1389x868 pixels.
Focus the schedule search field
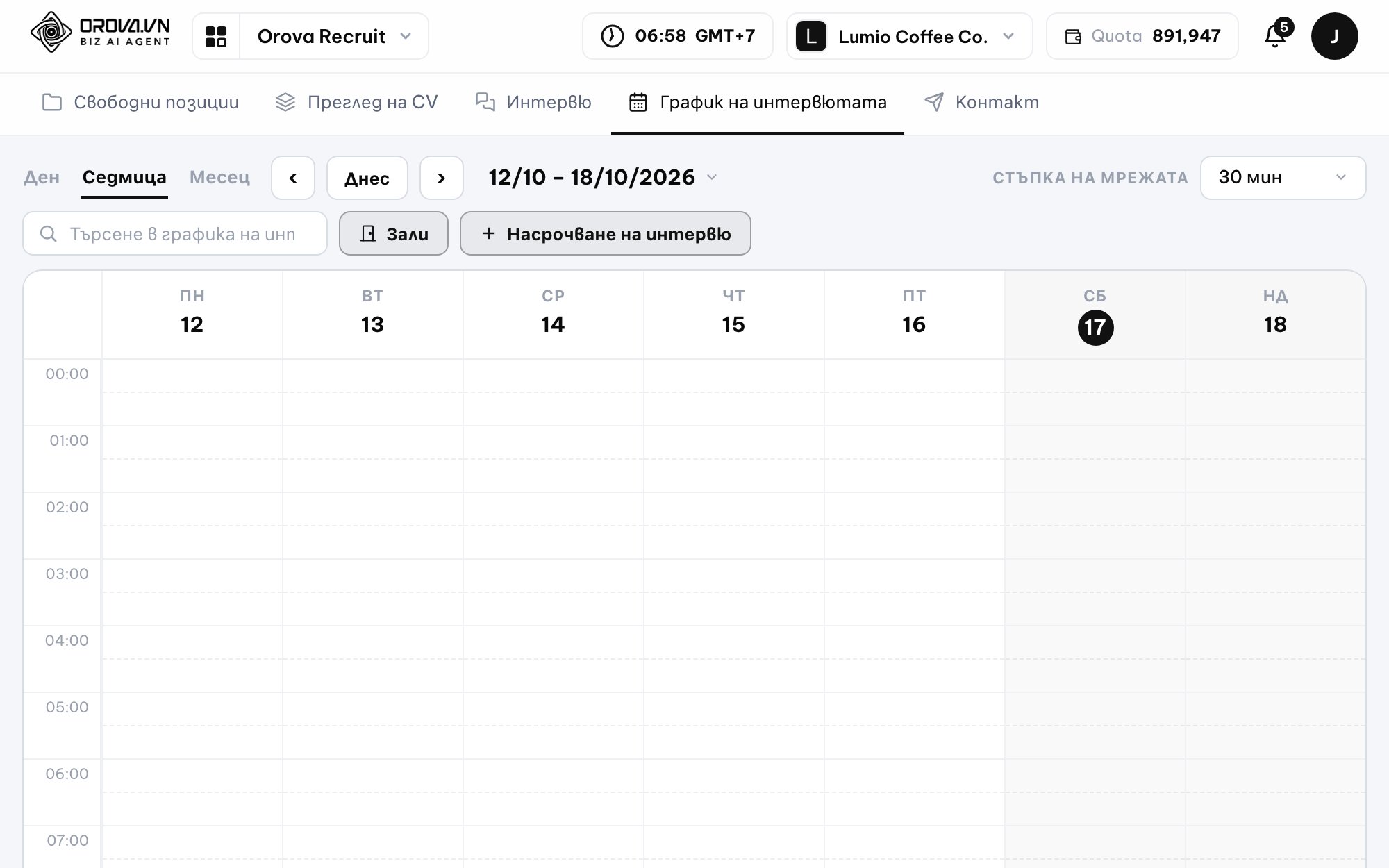(x=175, y=233)
